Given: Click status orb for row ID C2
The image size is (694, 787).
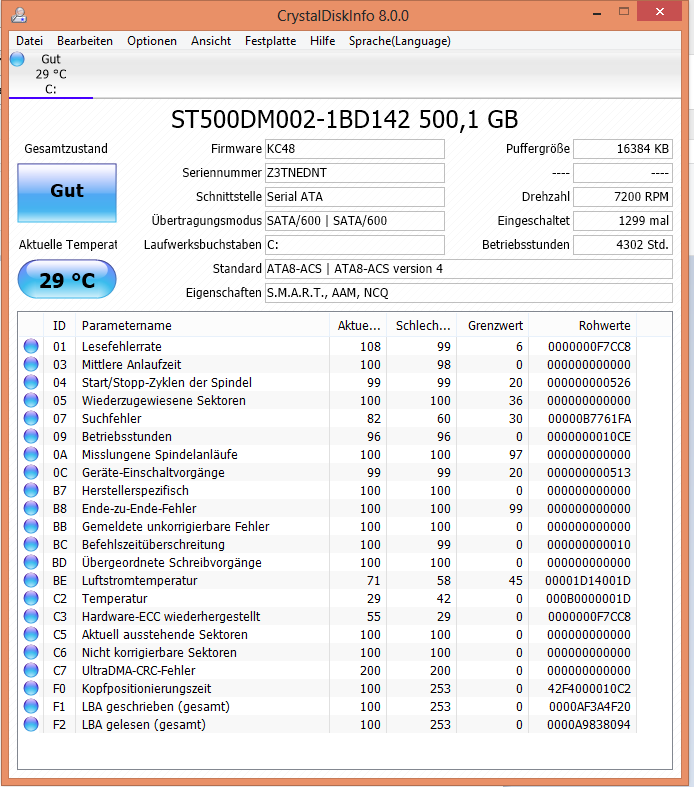Looking at the screenshot, I should (x=31, y=598).
